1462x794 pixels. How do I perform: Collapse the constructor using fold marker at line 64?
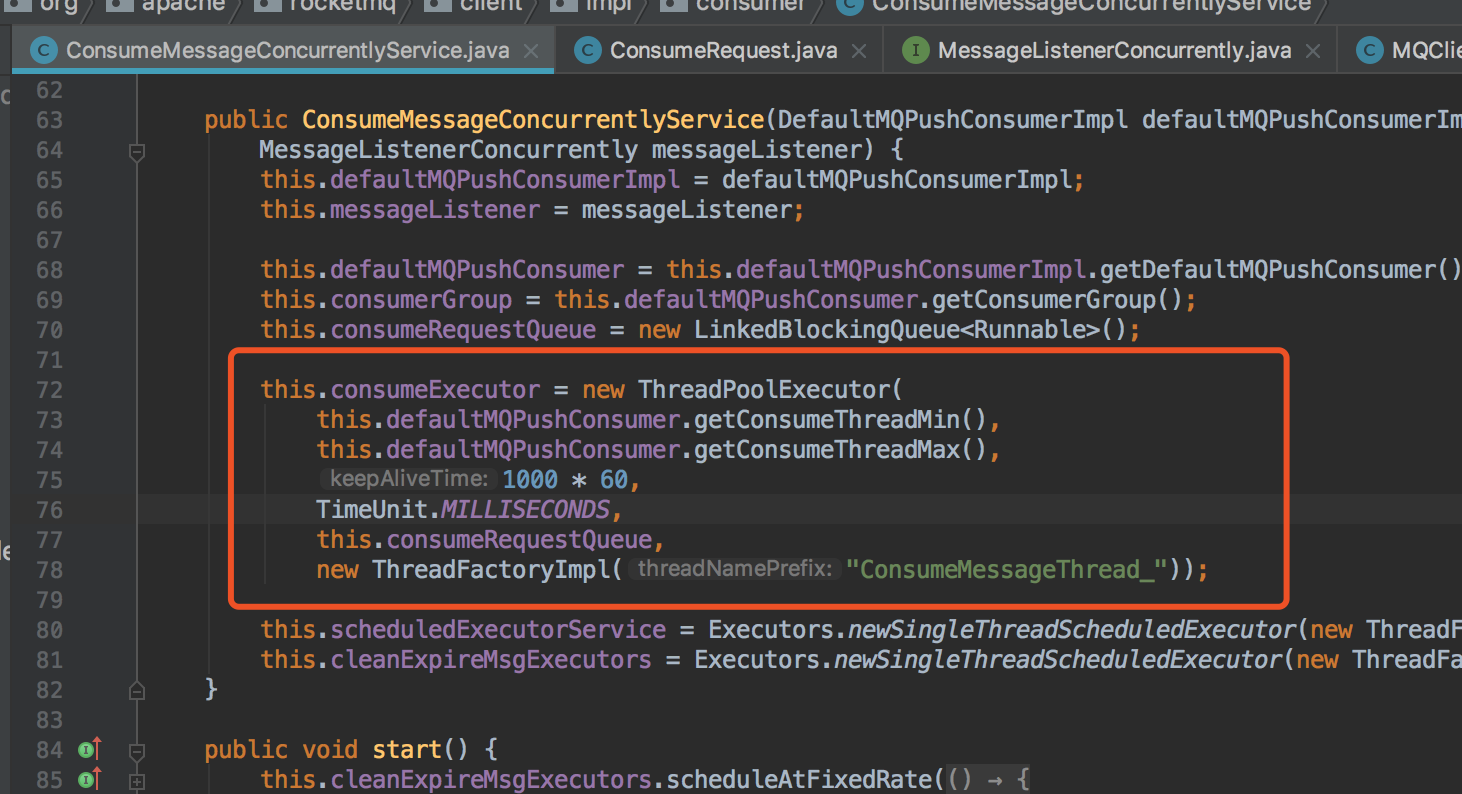click(x=137, y=152)
